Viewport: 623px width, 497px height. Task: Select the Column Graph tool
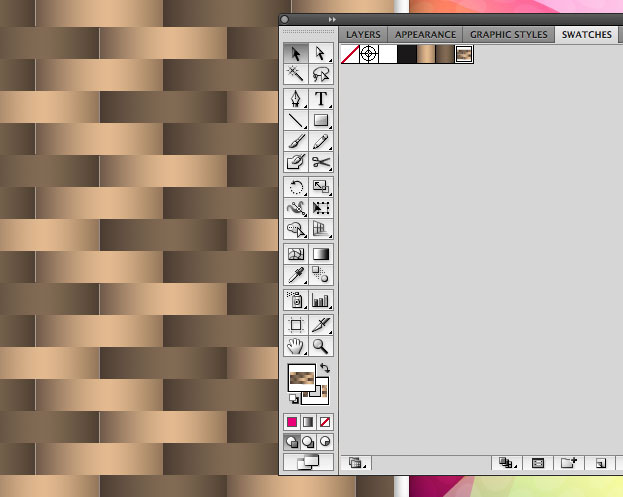[321, 300]
